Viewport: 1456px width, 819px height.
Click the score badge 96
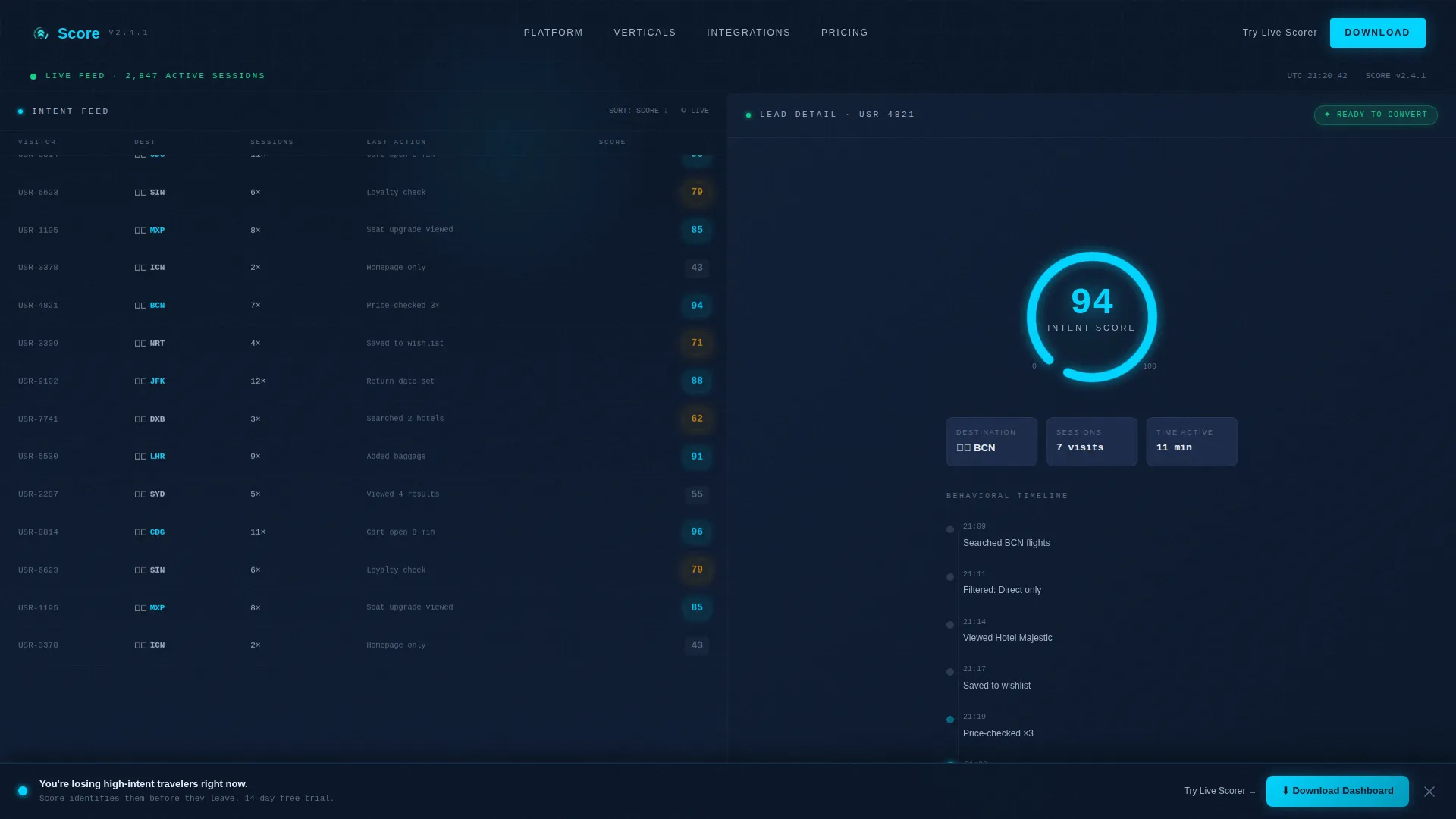(697, 532)
